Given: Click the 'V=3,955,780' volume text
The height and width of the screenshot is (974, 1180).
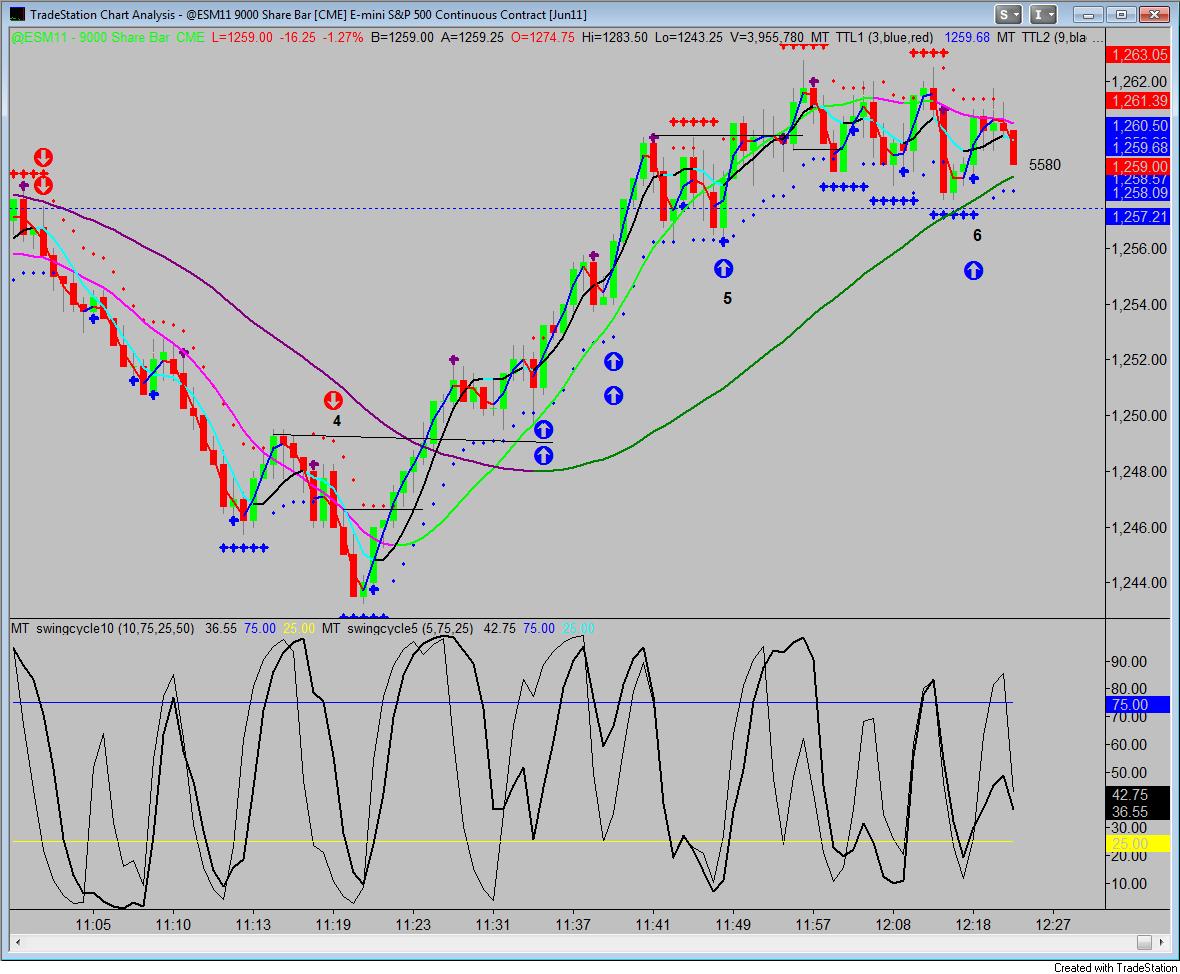Looking at the screenshot, I should pos(768,38).
